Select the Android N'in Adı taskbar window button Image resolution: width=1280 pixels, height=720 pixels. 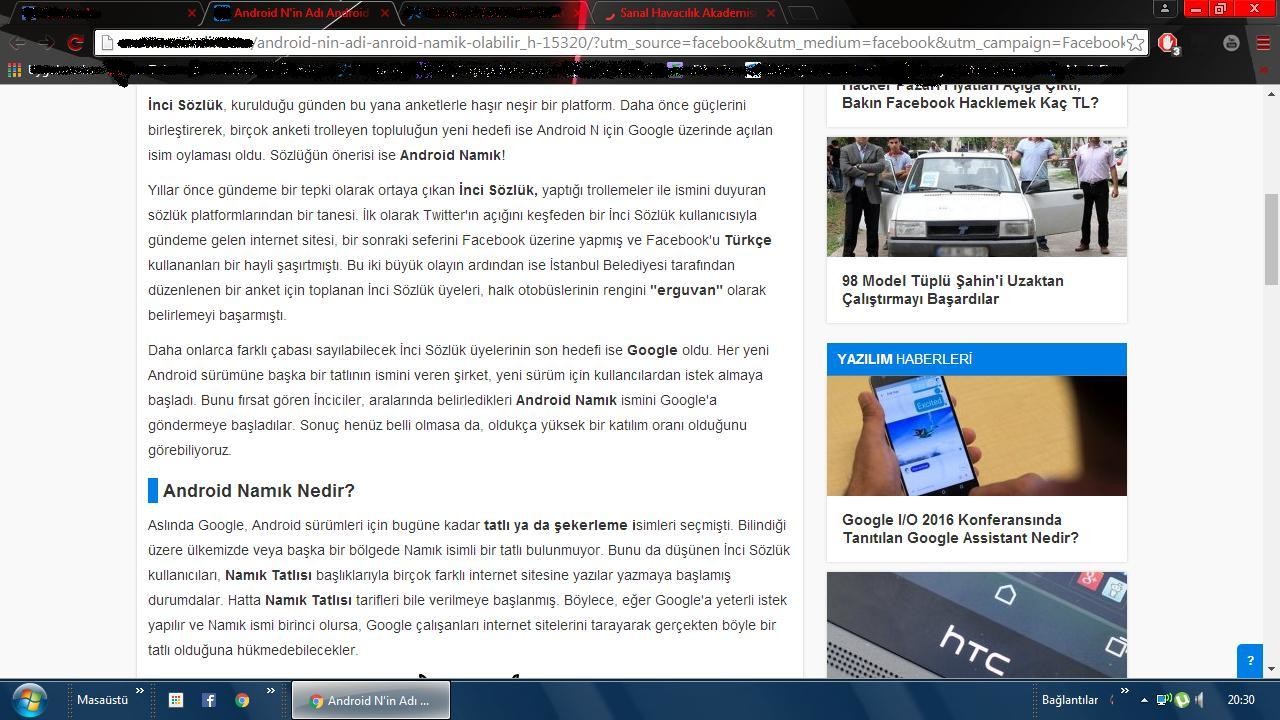371,700
